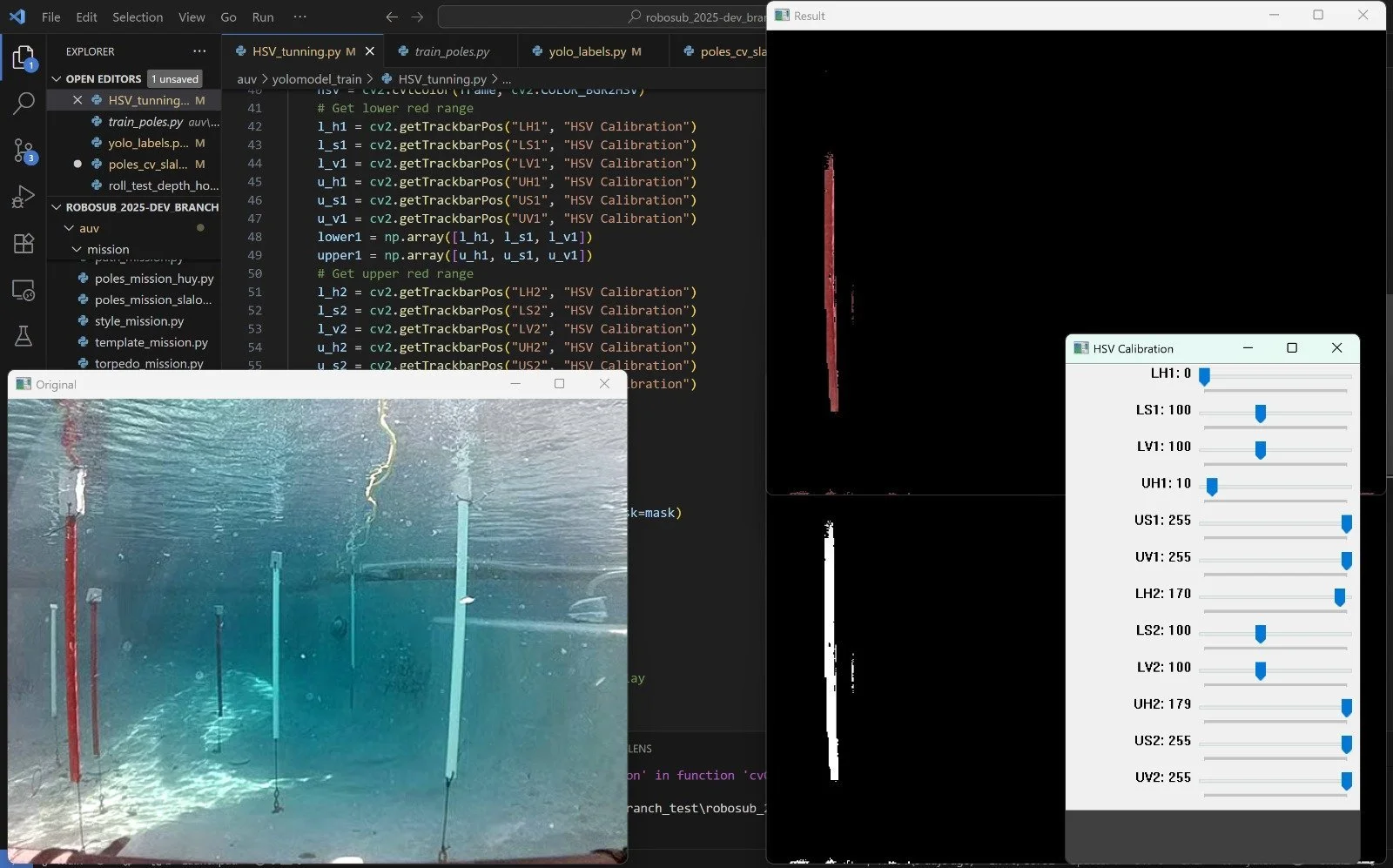This screenshot has height=868, width=1393.
Task: Open the File menu
Action: tap(51, 17)
